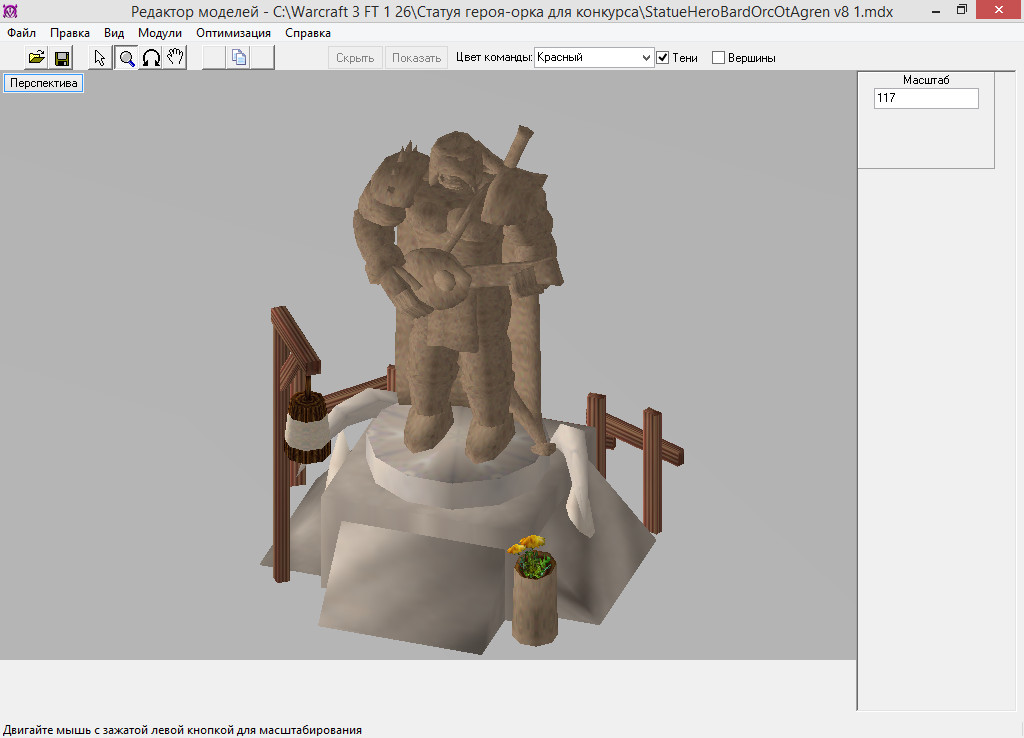Select the arrow pointer selection tool
This screenshot has width=1024, height=738.
pyautogui.click(x=99, y=57)
